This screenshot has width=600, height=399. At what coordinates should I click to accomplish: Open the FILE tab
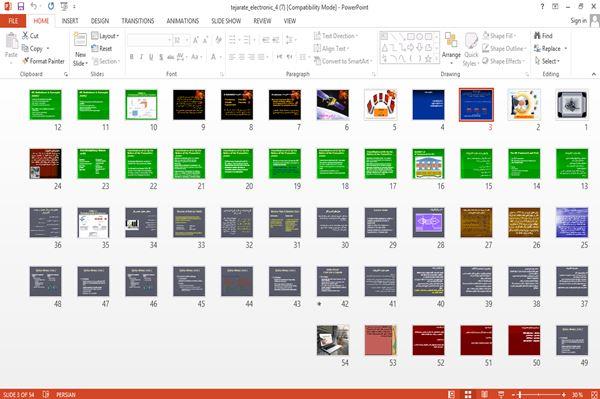(x=13, y=21)
